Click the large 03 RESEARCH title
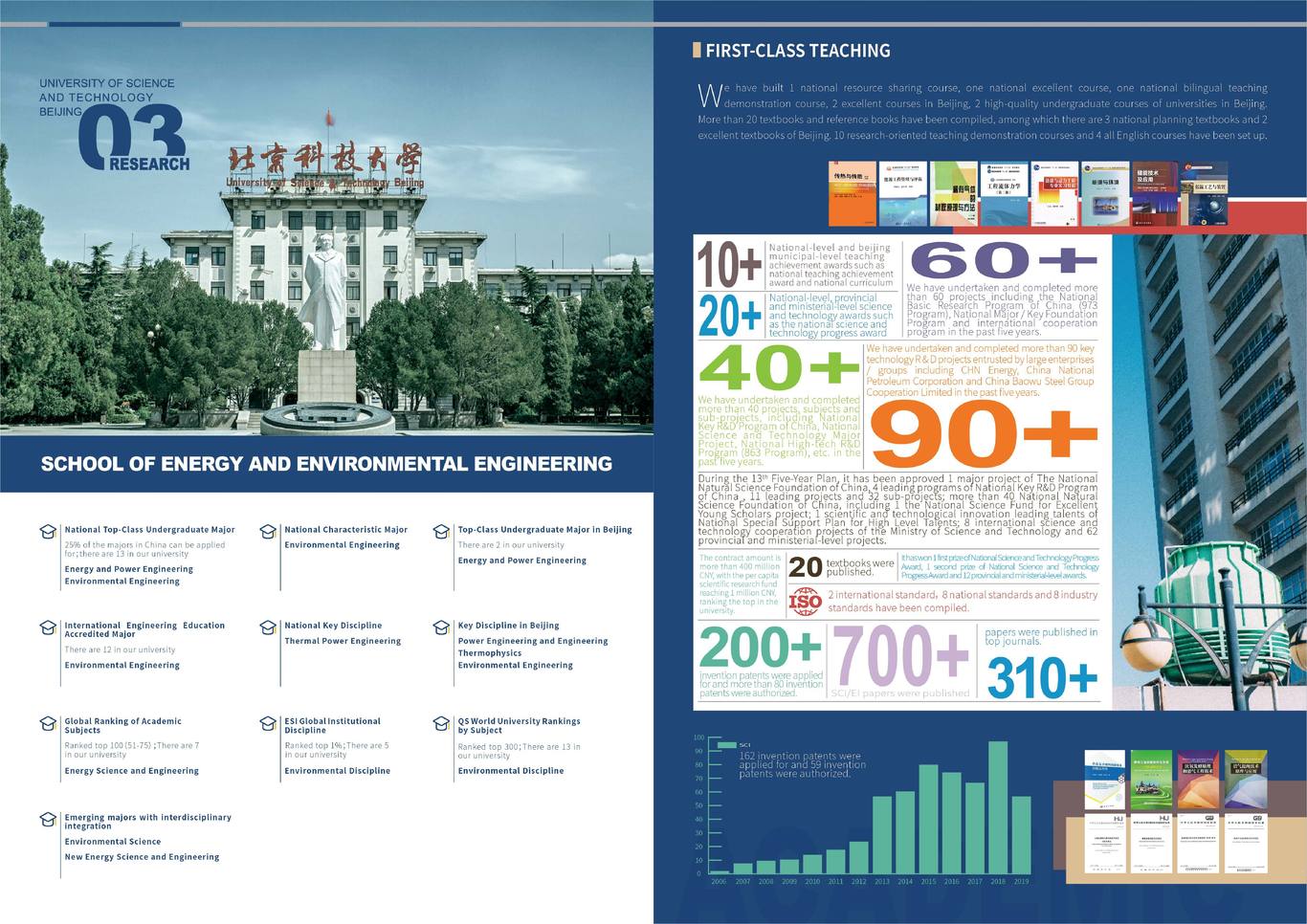Image resolution: width=1307 pixels, height=924 pixels. [134, 139]
